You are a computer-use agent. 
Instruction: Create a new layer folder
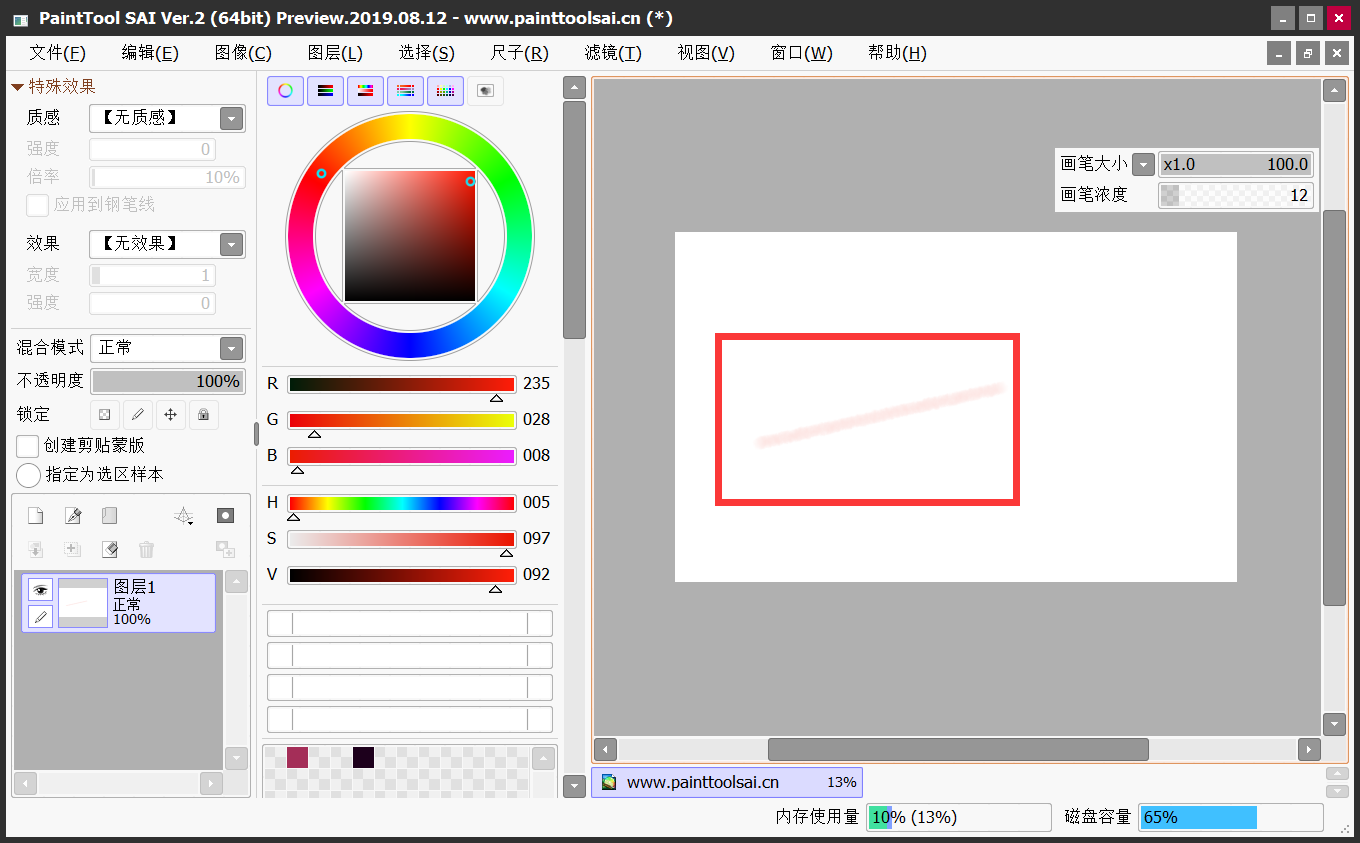point(109,516)
